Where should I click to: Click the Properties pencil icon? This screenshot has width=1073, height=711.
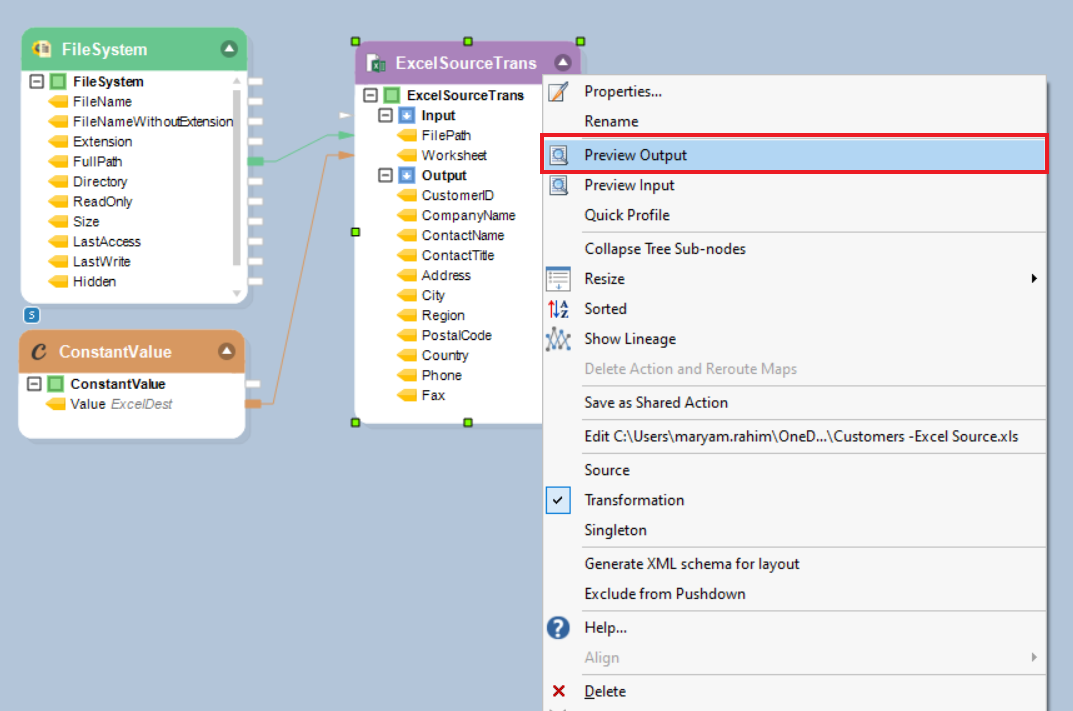tap(558, 92)
